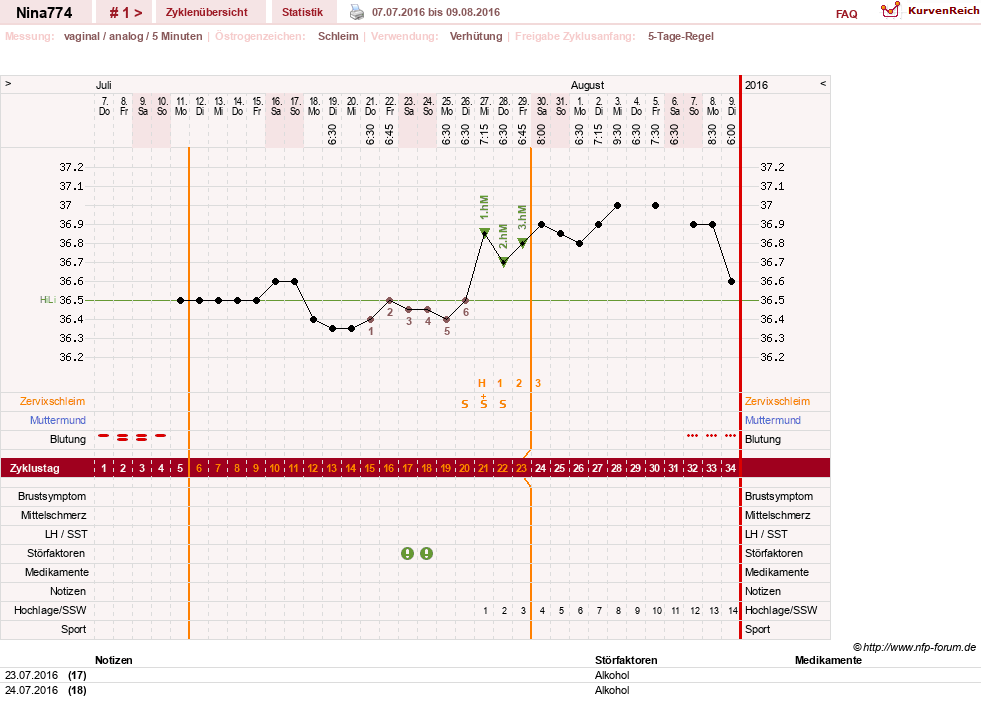Click the low-value point numbered 1
Screen dimensions: 981x719
370,320
